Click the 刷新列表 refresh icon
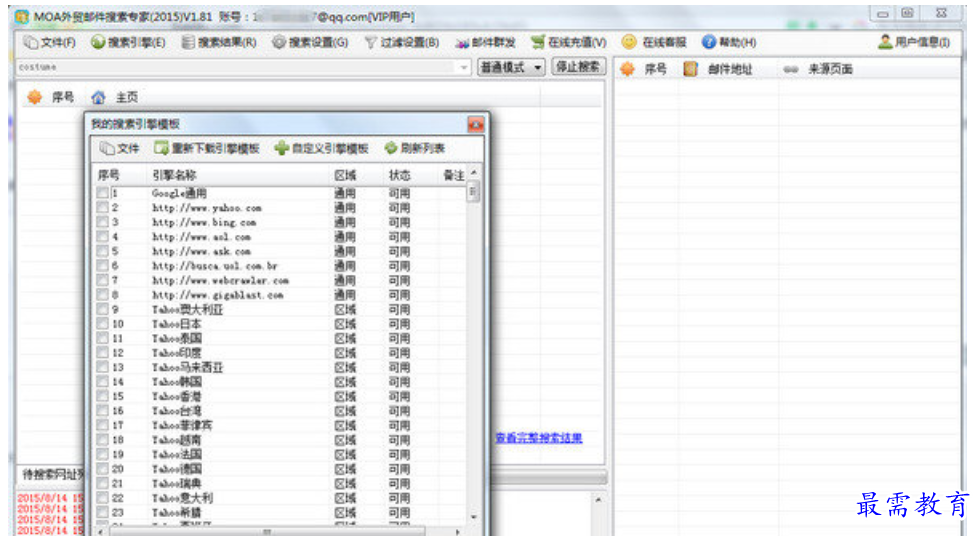Image resolution: width=978 pixels, height=536 pixels. 391,148
